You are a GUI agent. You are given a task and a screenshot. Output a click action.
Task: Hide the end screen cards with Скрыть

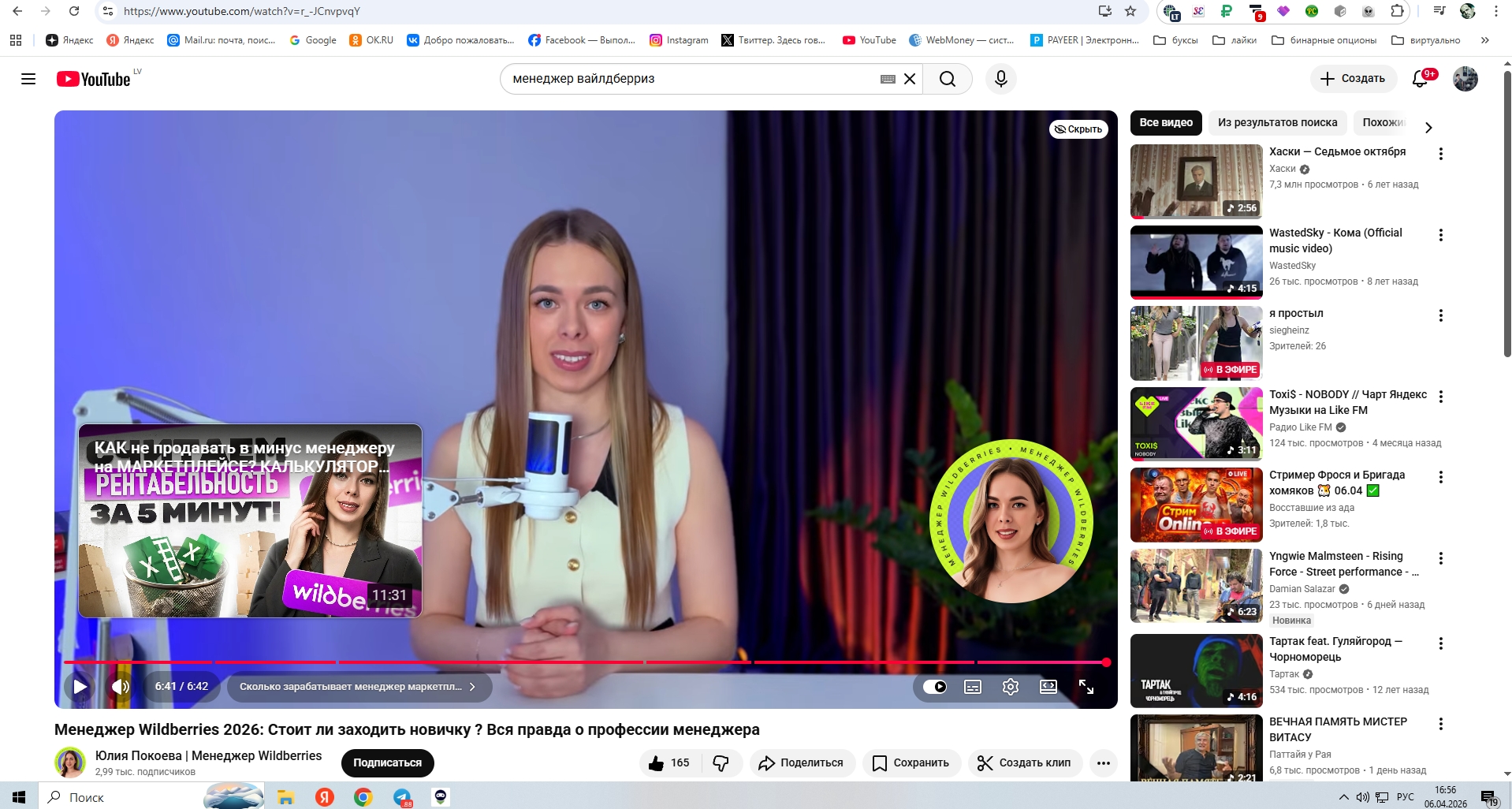(x=1078, y=129)
